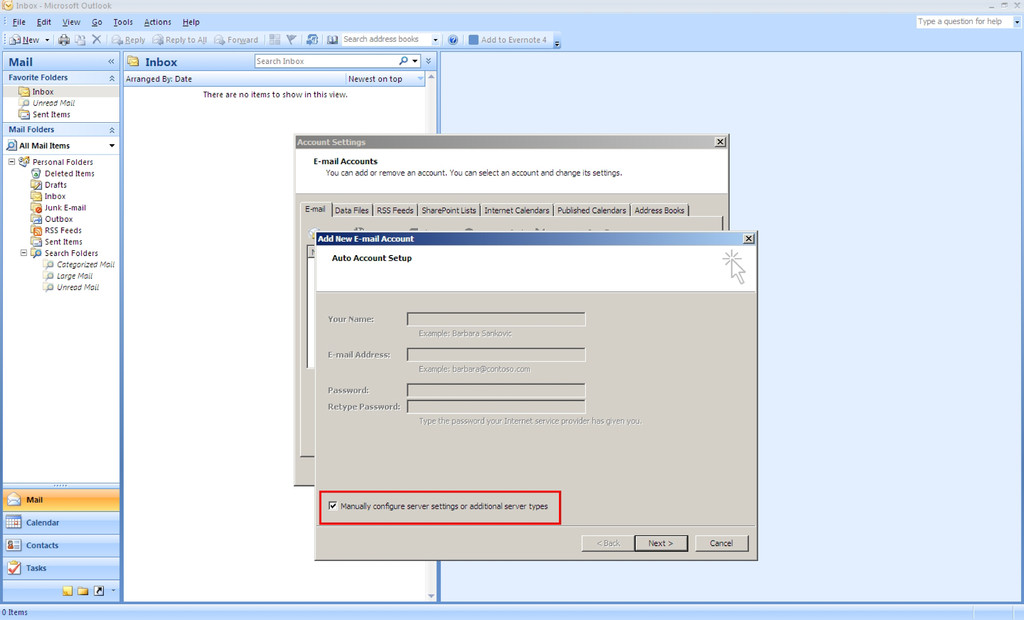1024x620 pixels.
Task: Click the Reply to All toolbar button
Action: click(x=180, y=40)
